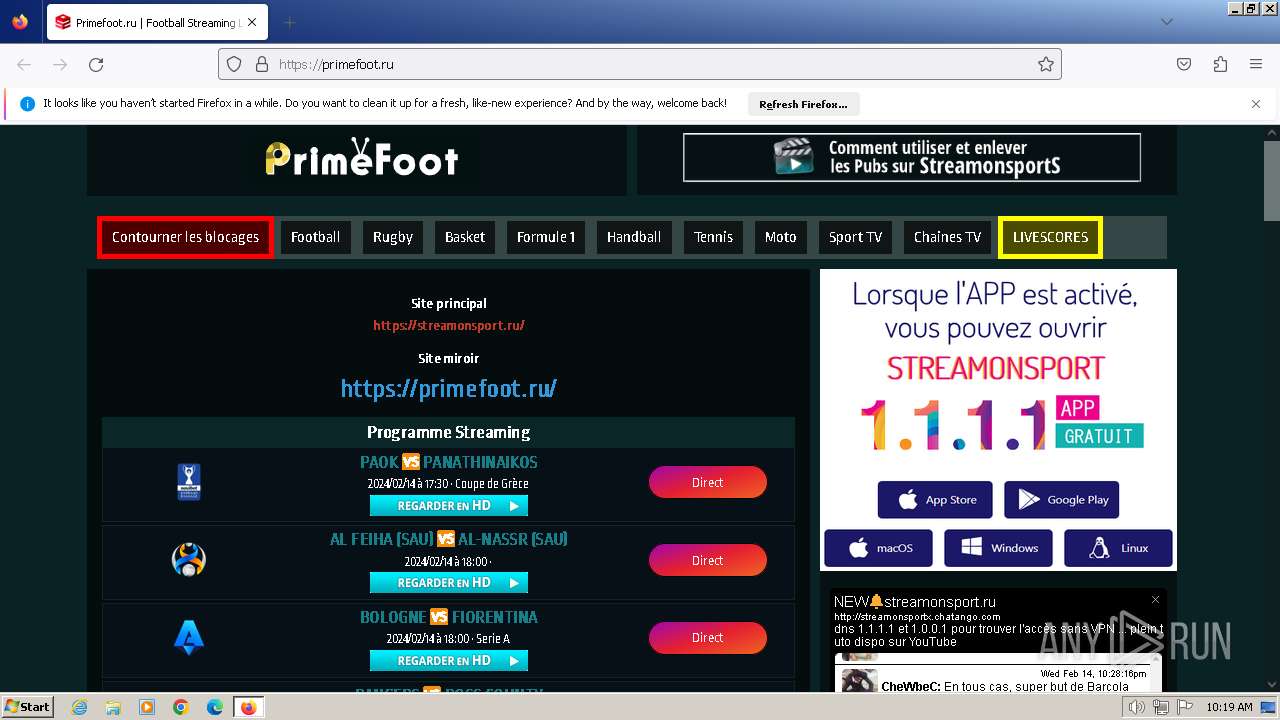Open the Comment utiliser et enlever banner
Image resolution: width=1280 pixels, height=720 pixels.
911,157
